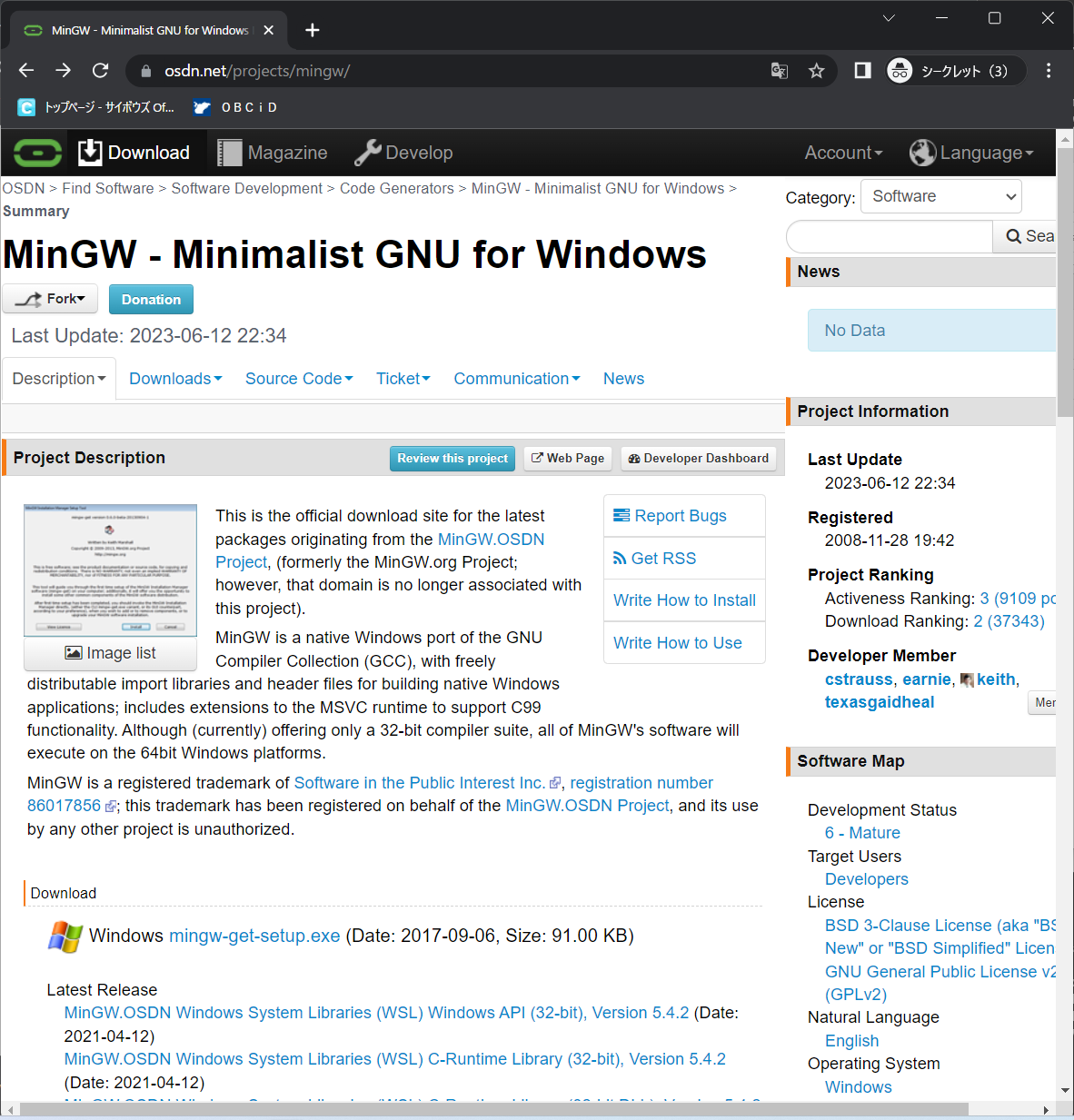This screenshot has width=1074, height=1120.
Task: Switch to the News tab
Action: pos(622,378)
